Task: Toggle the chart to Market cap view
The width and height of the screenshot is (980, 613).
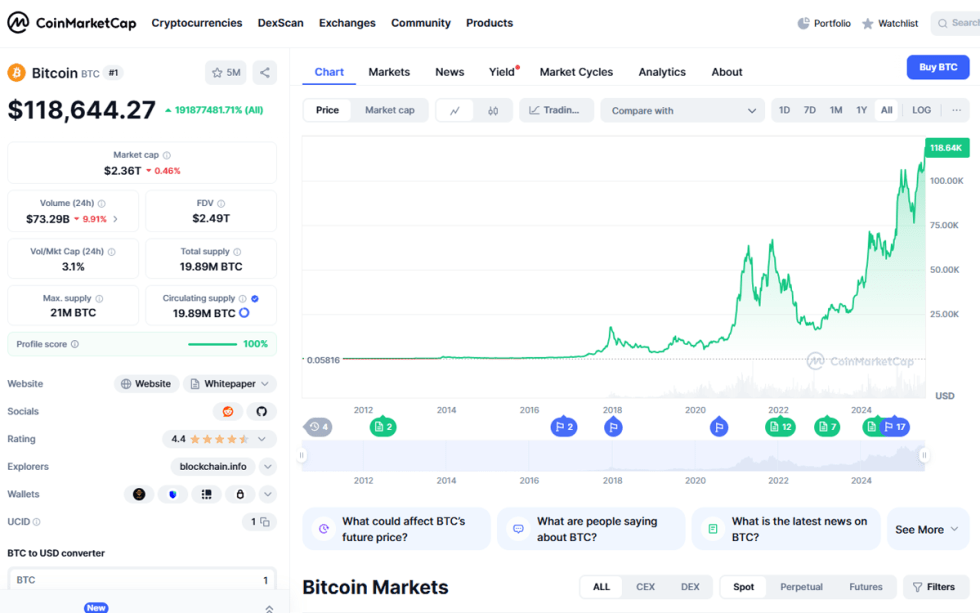Action: coord(390,110)
